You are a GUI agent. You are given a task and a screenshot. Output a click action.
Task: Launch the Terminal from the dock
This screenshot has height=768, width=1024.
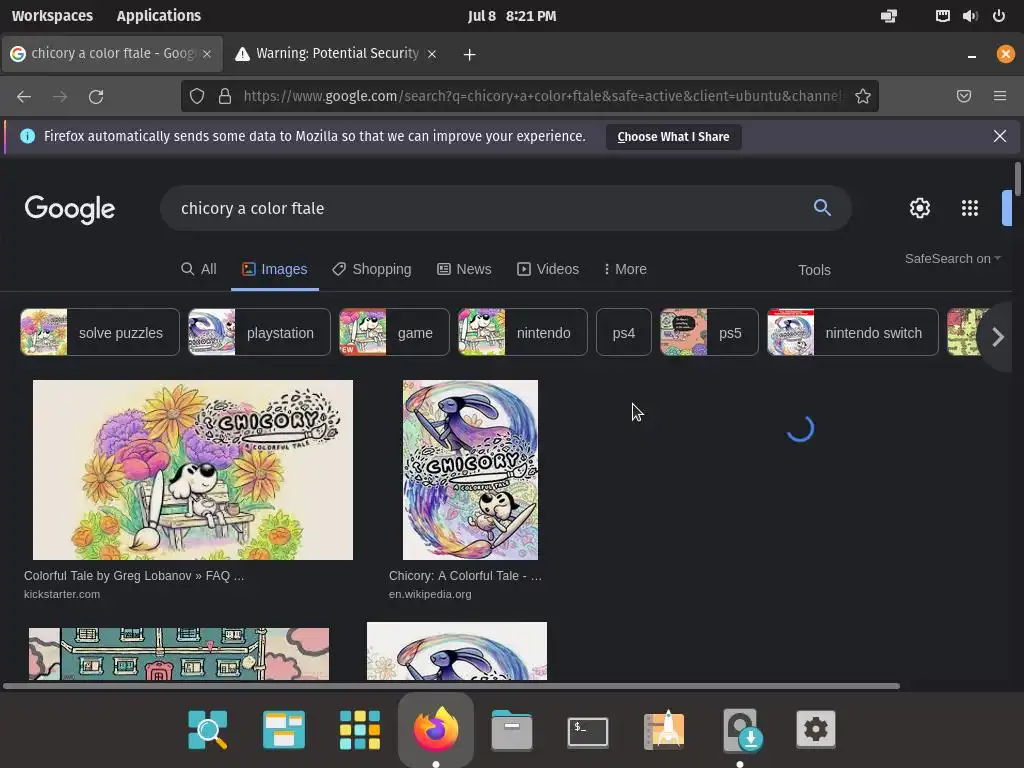tap(588, 731)
